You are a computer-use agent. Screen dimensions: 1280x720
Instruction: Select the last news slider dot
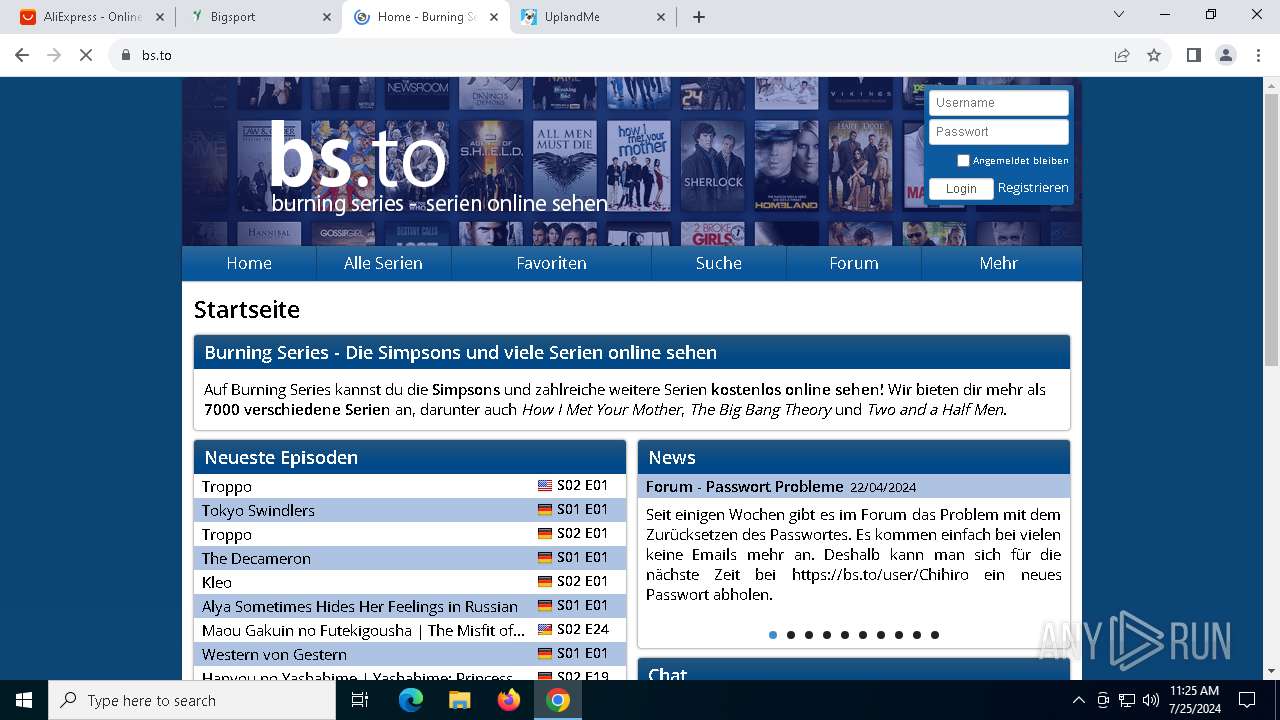pyautogui.click(x=935, y=635)
